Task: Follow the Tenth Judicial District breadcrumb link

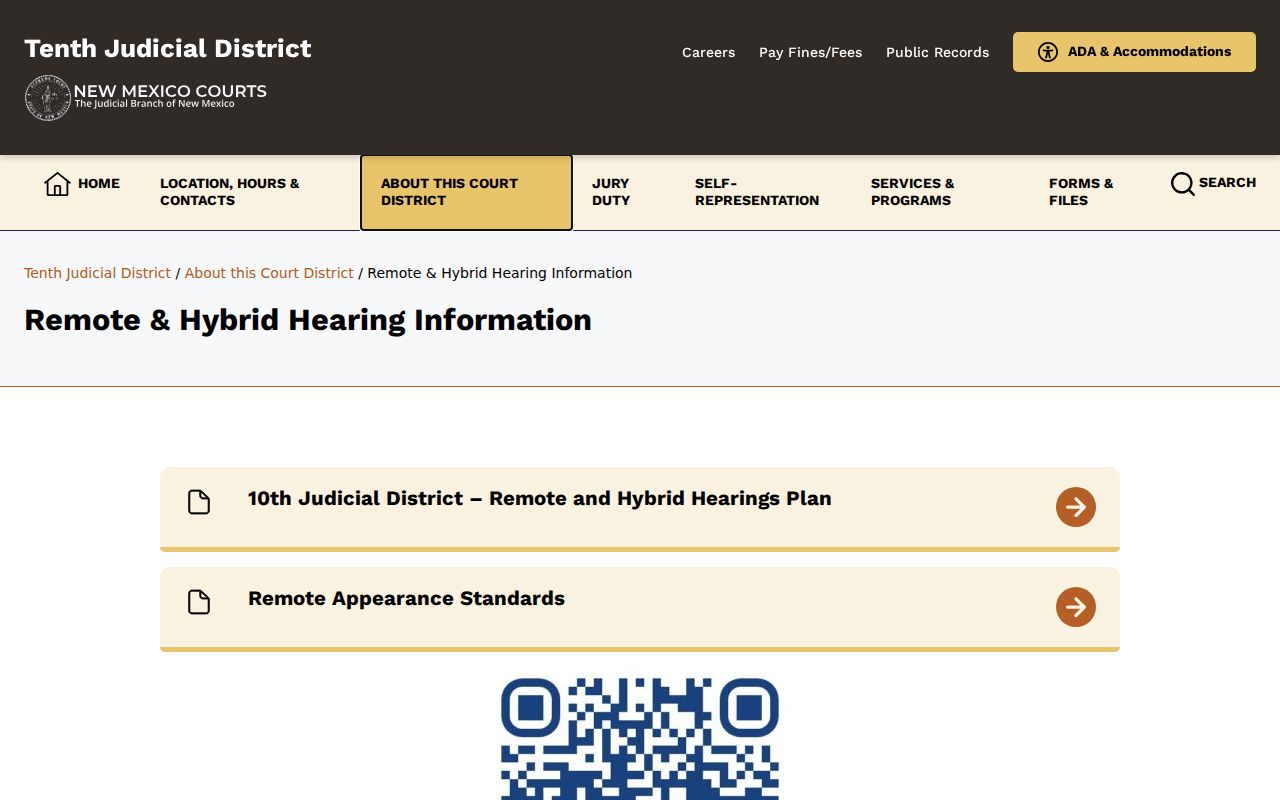Action: (98, 273)
